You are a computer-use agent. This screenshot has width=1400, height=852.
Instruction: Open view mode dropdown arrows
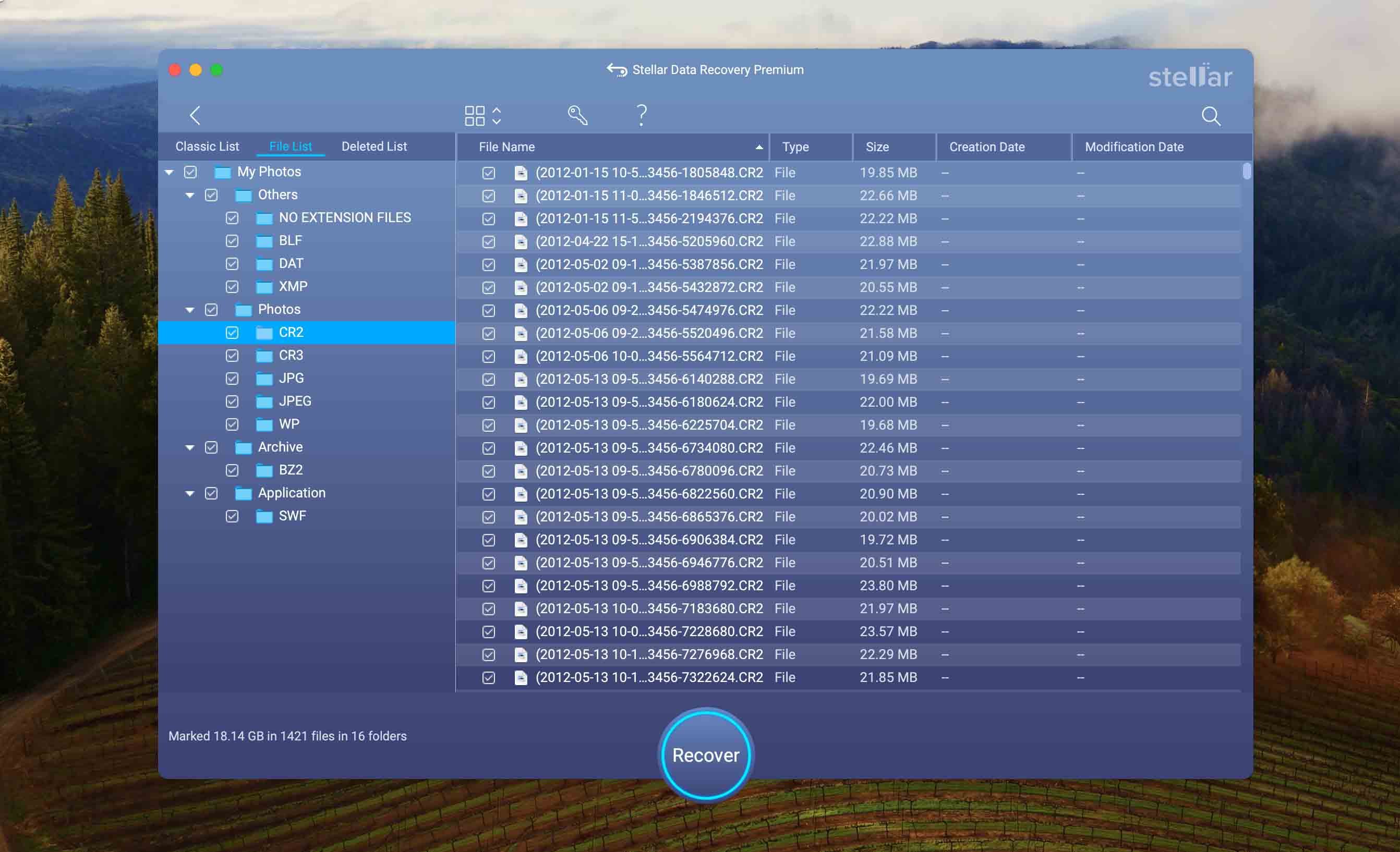tap(497, 116)
